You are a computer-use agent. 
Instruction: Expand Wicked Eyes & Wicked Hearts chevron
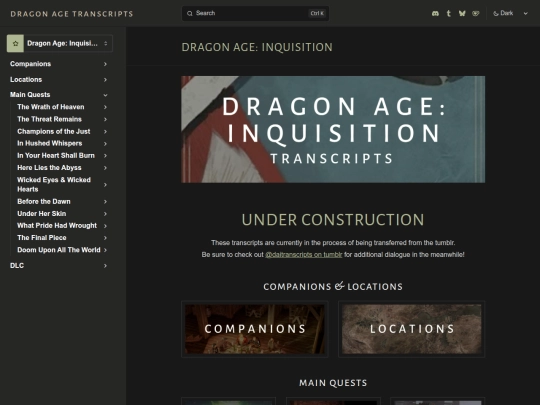(105, 185)
